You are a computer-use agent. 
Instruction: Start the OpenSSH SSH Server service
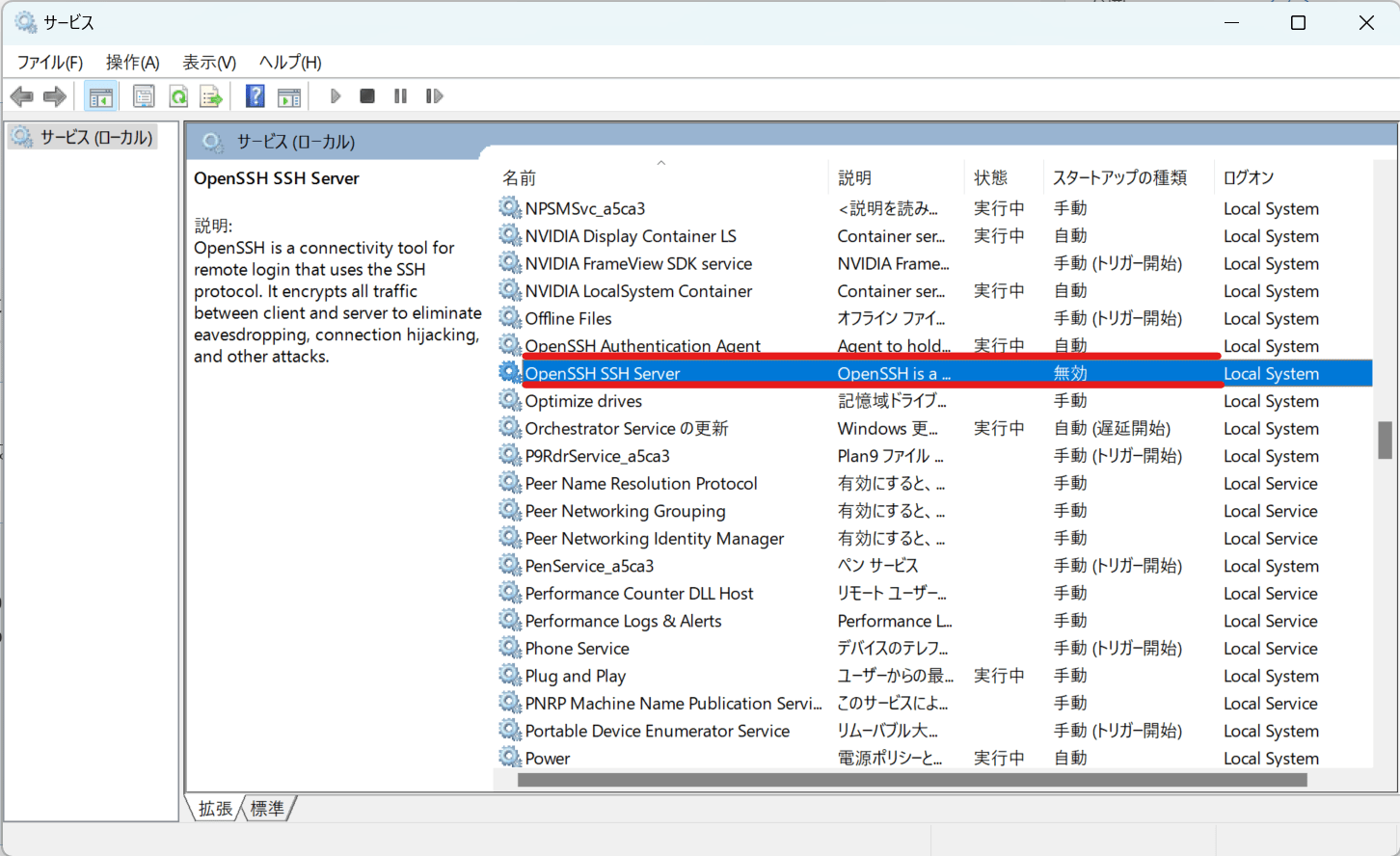[335, 95]
